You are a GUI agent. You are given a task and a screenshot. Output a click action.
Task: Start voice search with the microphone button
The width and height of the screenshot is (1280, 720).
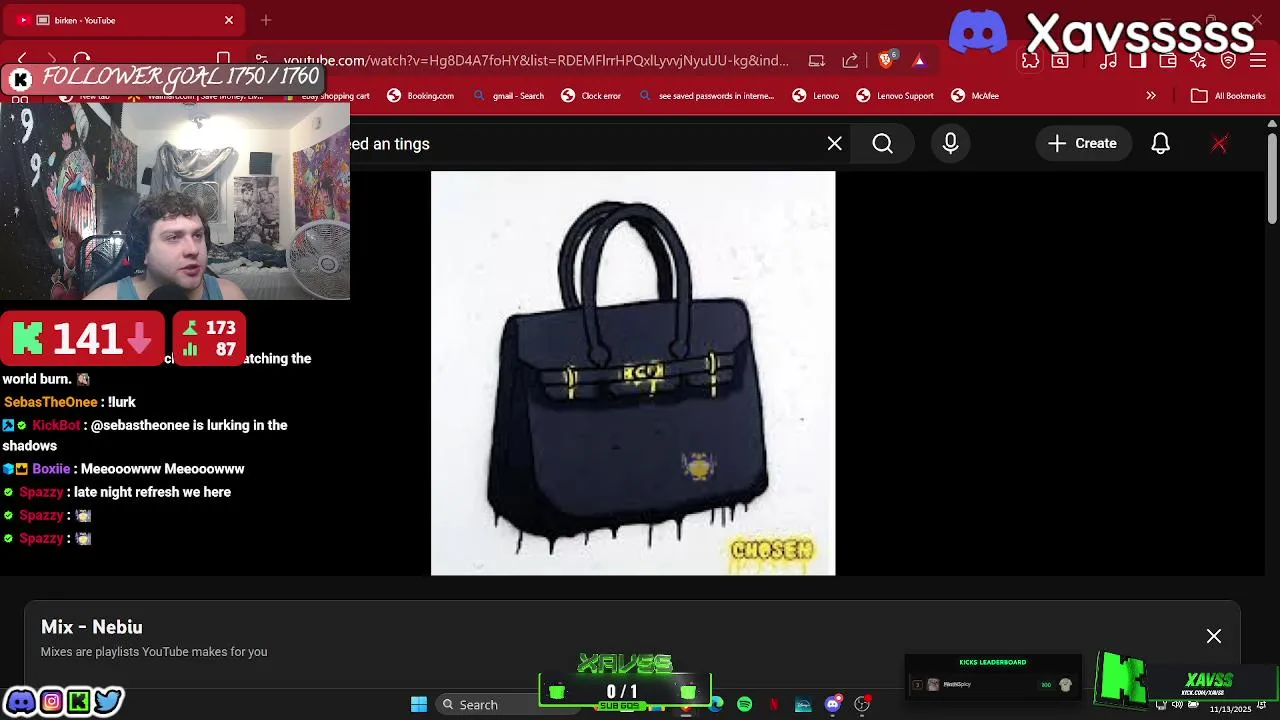pos(950,144)
